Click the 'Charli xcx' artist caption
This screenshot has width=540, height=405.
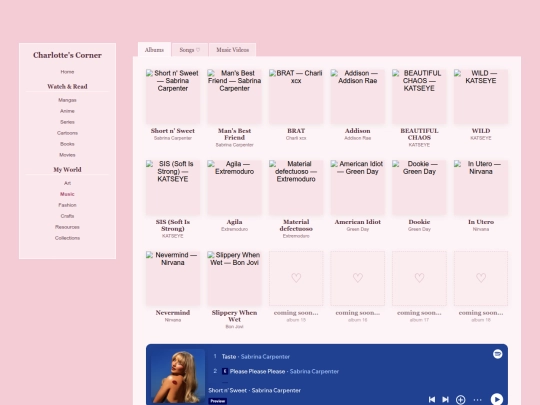click(x=296, y=138)
